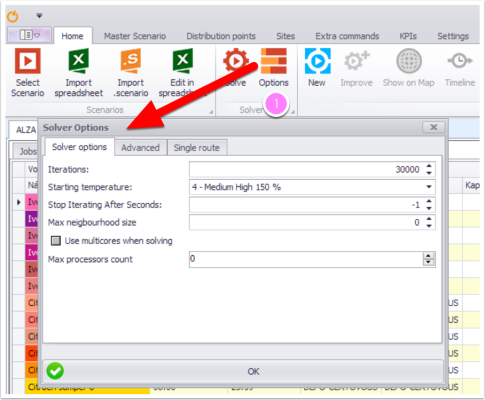485x400 pixels.
Task: Click the Improve gear icon
Action: click(x=356, y=61)
